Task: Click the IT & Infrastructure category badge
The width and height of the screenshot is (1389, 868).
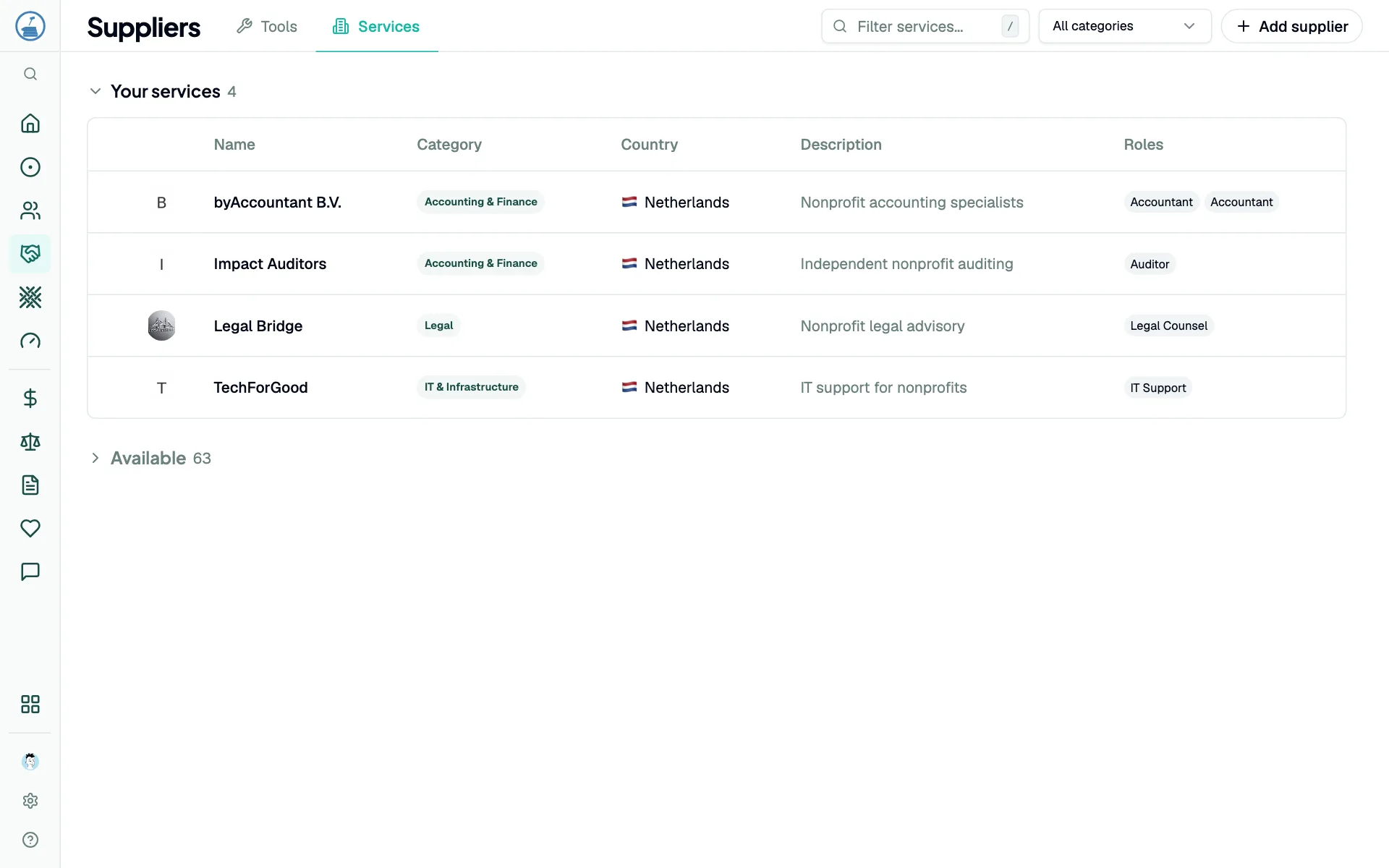Action: (x=471, y=387)
